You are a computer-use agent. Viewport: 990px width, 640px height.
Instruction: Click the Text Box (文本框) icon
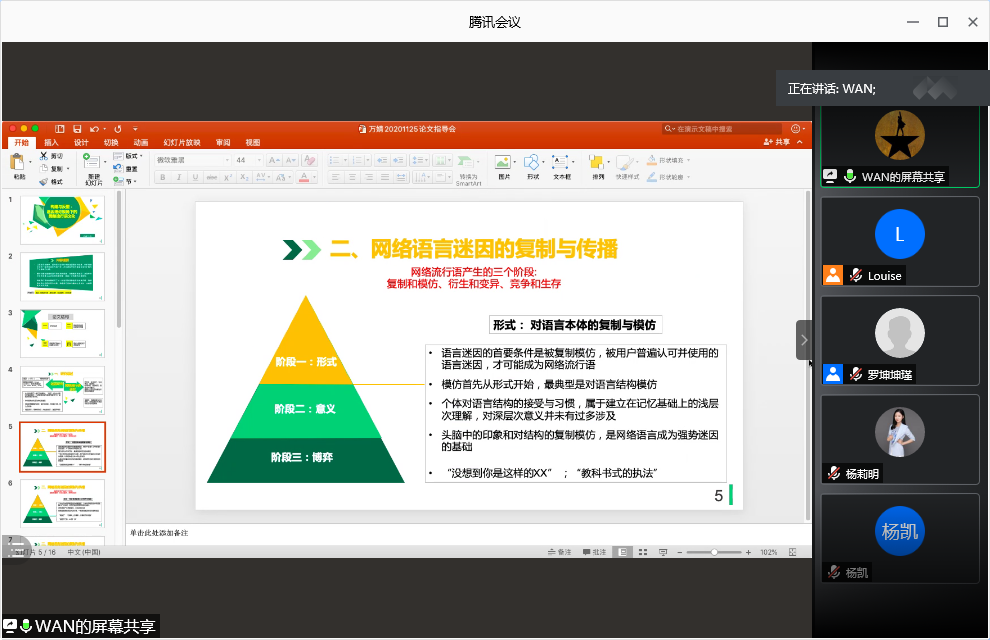[x=562, y=163]
